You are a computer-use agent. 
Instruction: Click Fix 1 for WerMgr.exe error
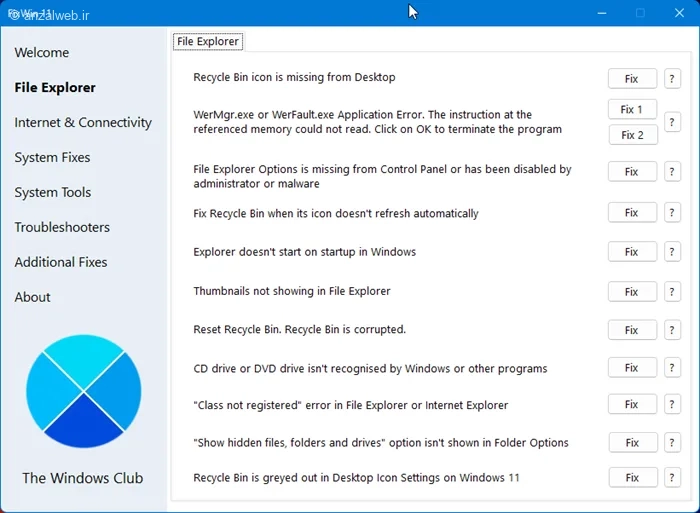pyautogui.click(x=632, y=109)
